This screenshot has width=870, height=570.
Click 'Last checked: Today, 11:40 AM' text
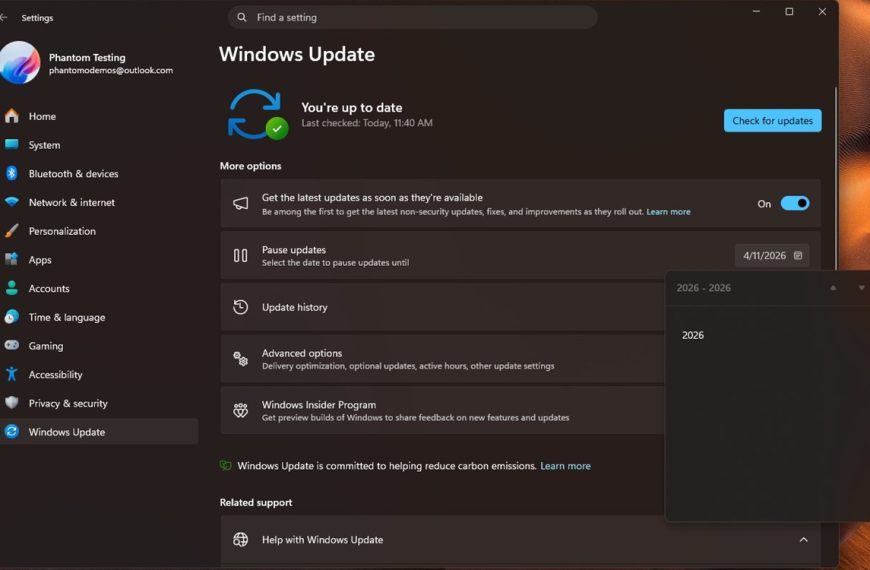(367, 123)
